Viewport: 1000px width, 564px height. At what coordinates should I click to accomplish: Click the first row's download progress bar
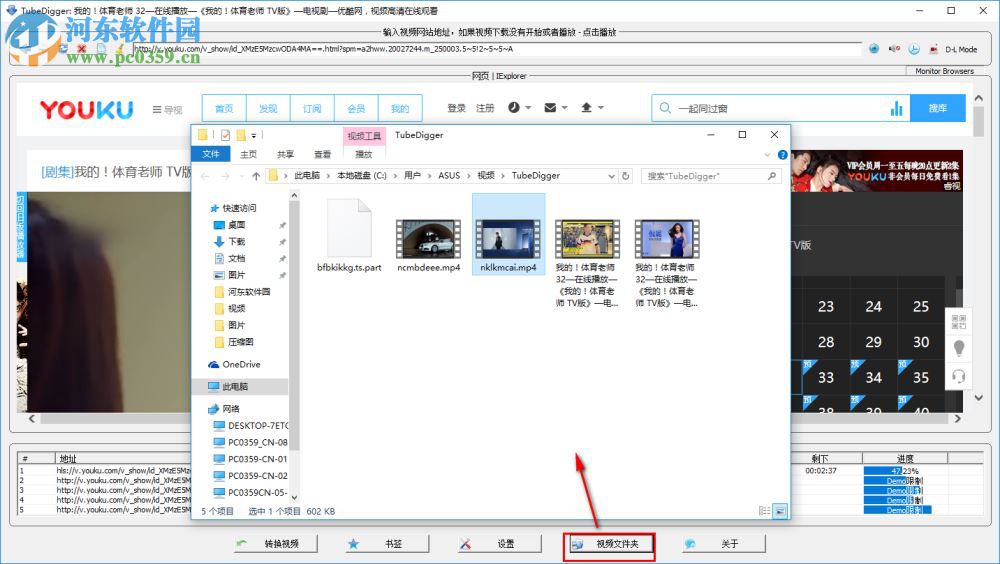[905, 471]
